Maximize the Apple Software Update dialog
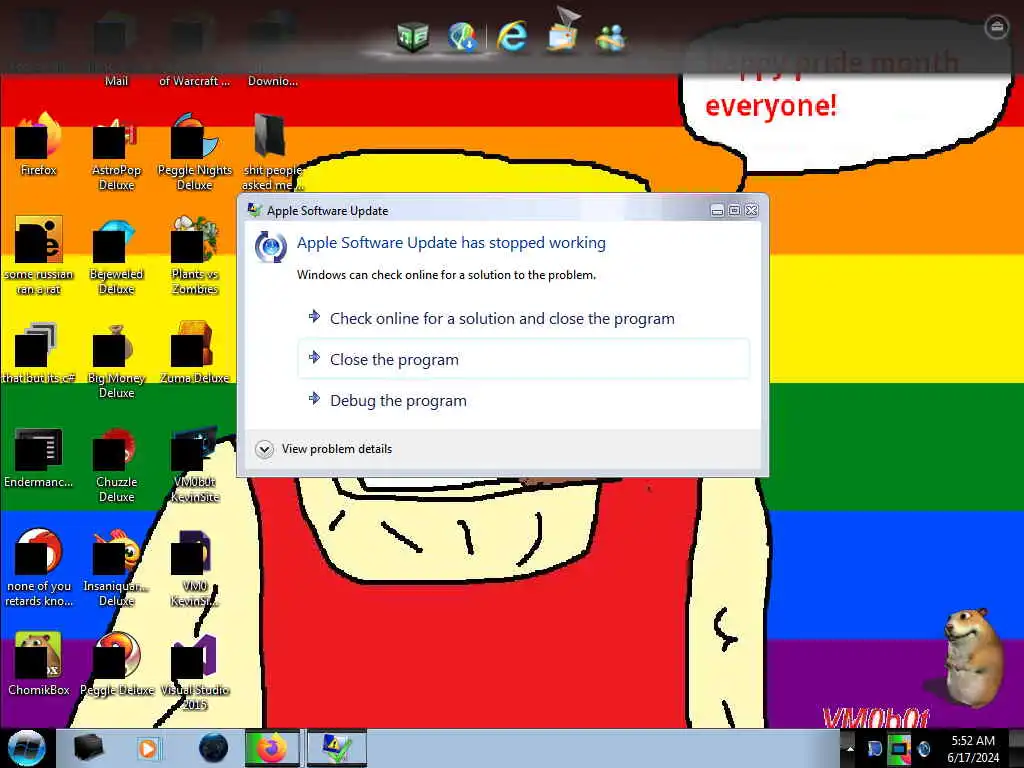 click(734, 210)
